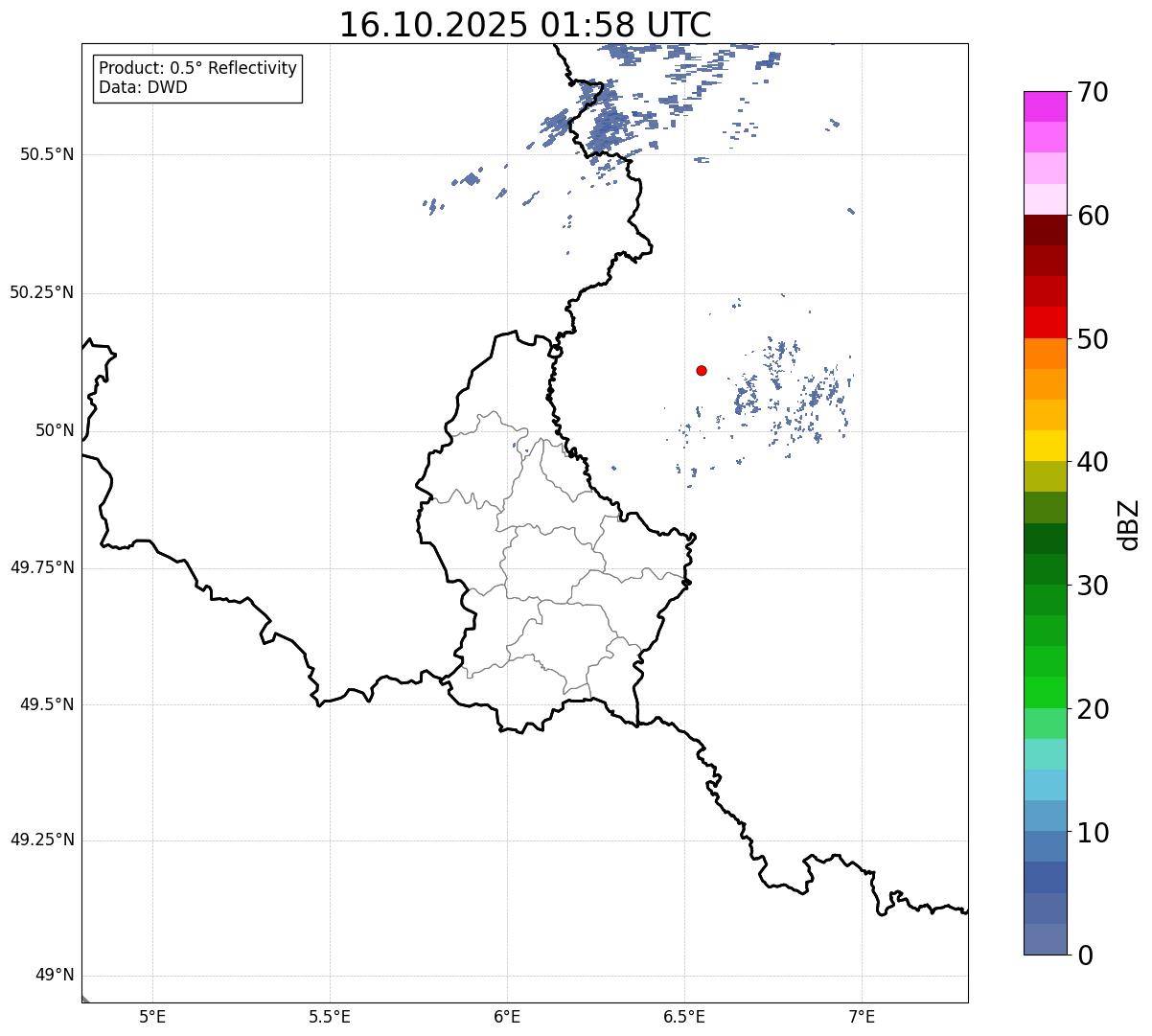Click the slate blue bottom colorbar swatch
The width and height of the screenshot is (1152, 1036).
click(1045, 939)
